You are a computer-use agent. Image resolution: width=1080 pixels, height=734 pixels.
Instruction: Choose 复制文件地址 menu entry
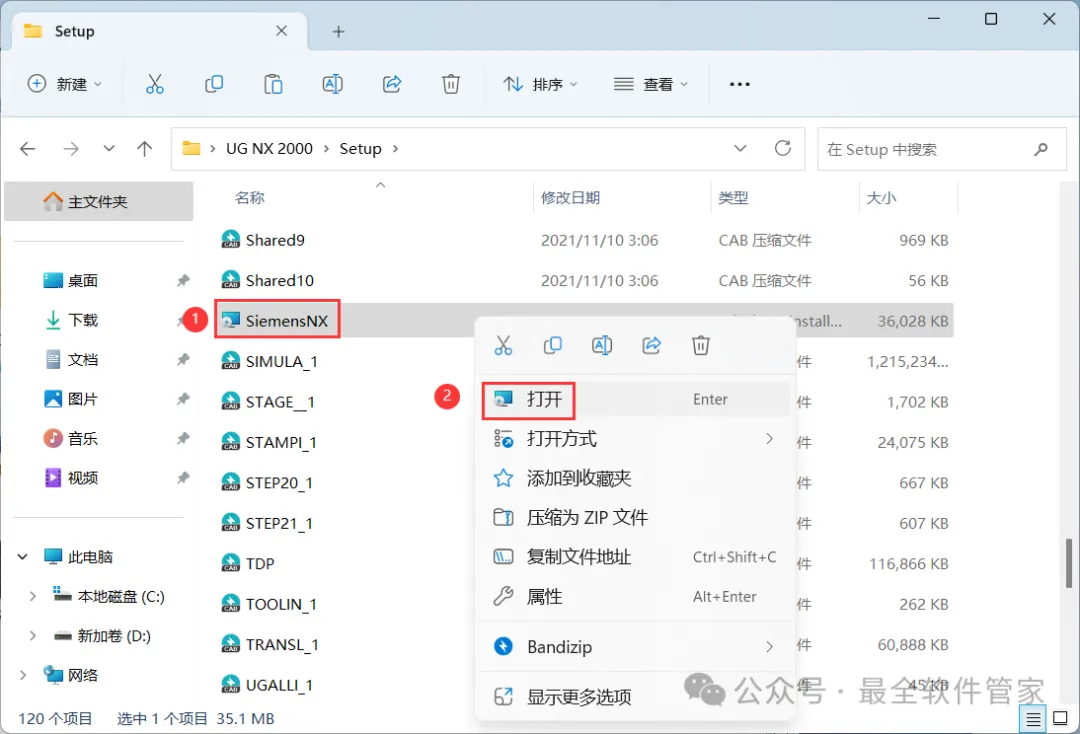(x=635, y=557)
